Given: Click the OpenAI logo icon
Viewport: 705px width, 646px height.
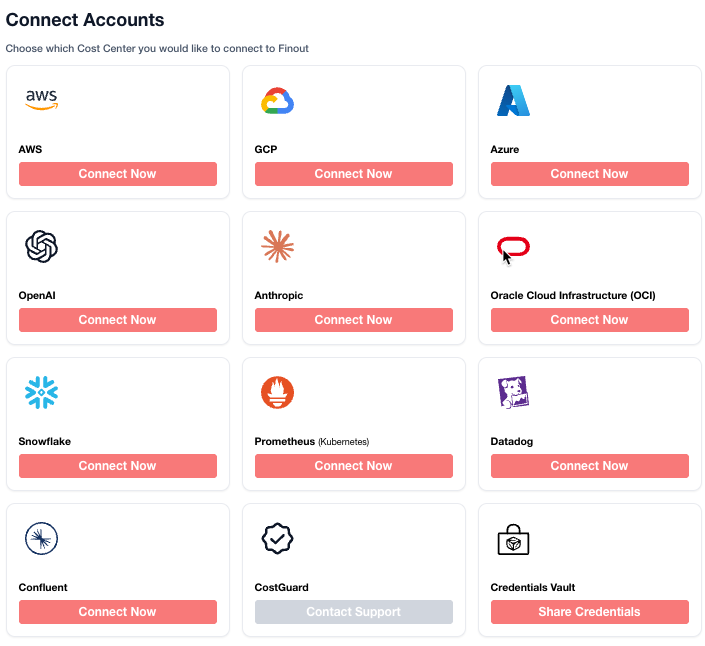Looking at the screenshot, I should (x=41, y=246).
